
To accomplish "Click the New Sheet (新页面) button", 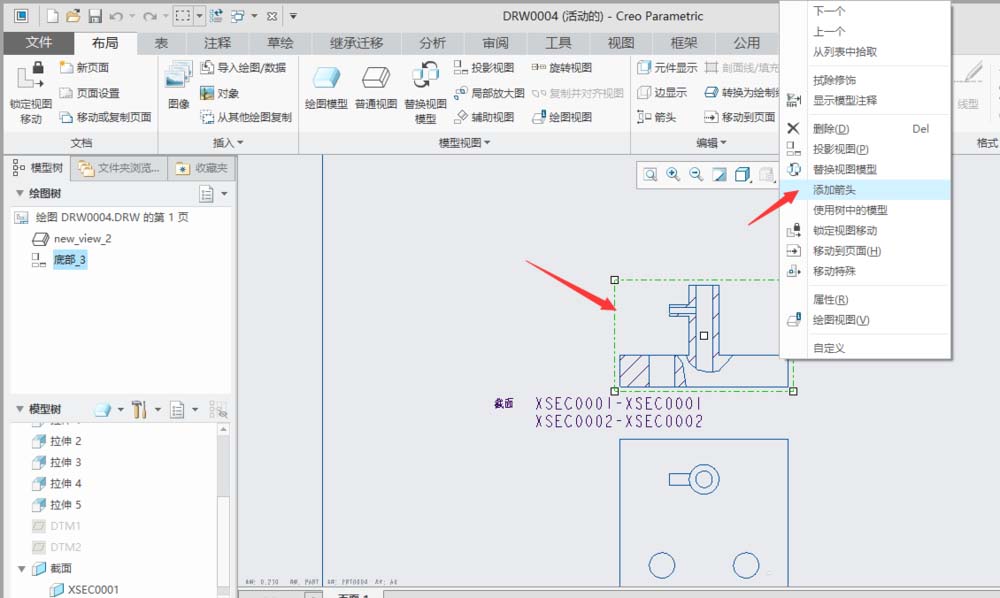I will point(84,67).
